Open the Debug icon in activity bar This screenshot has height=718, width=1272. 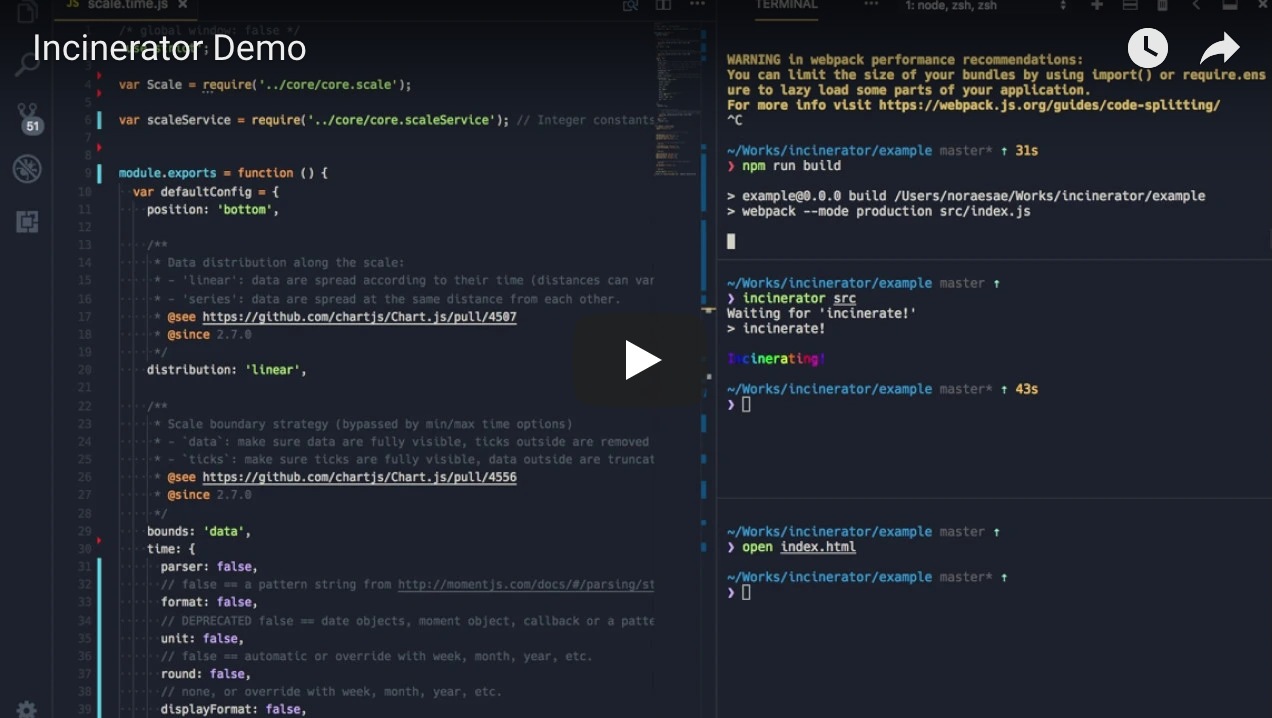(27, 168)
